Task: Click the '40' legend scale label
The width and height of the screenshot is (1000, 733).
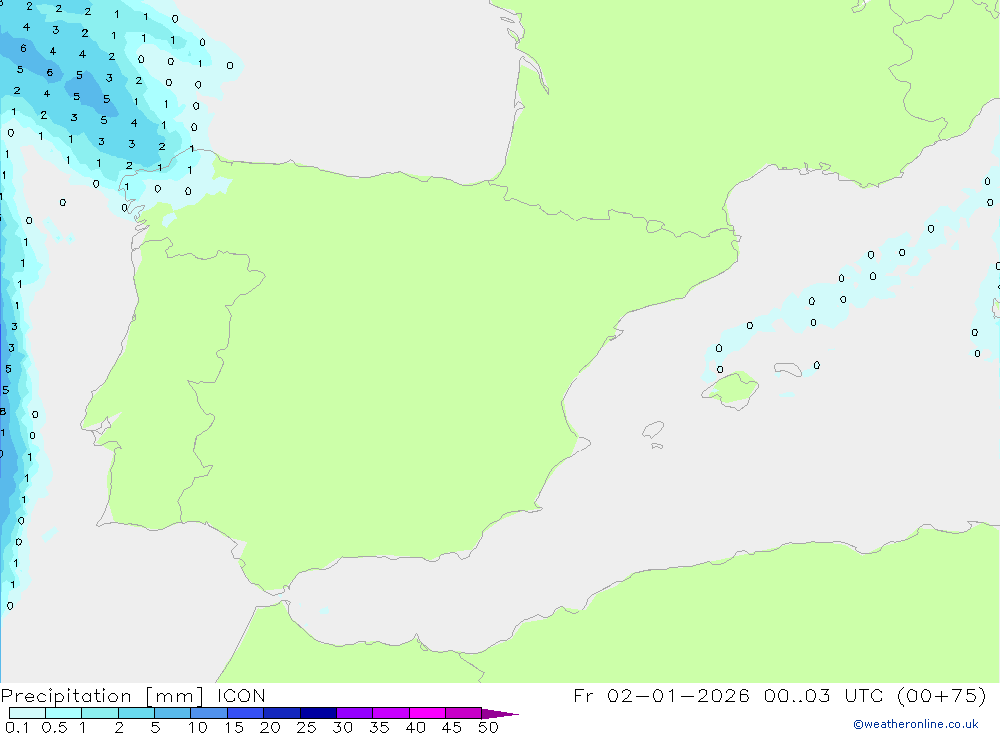Action: click(416, 727)
